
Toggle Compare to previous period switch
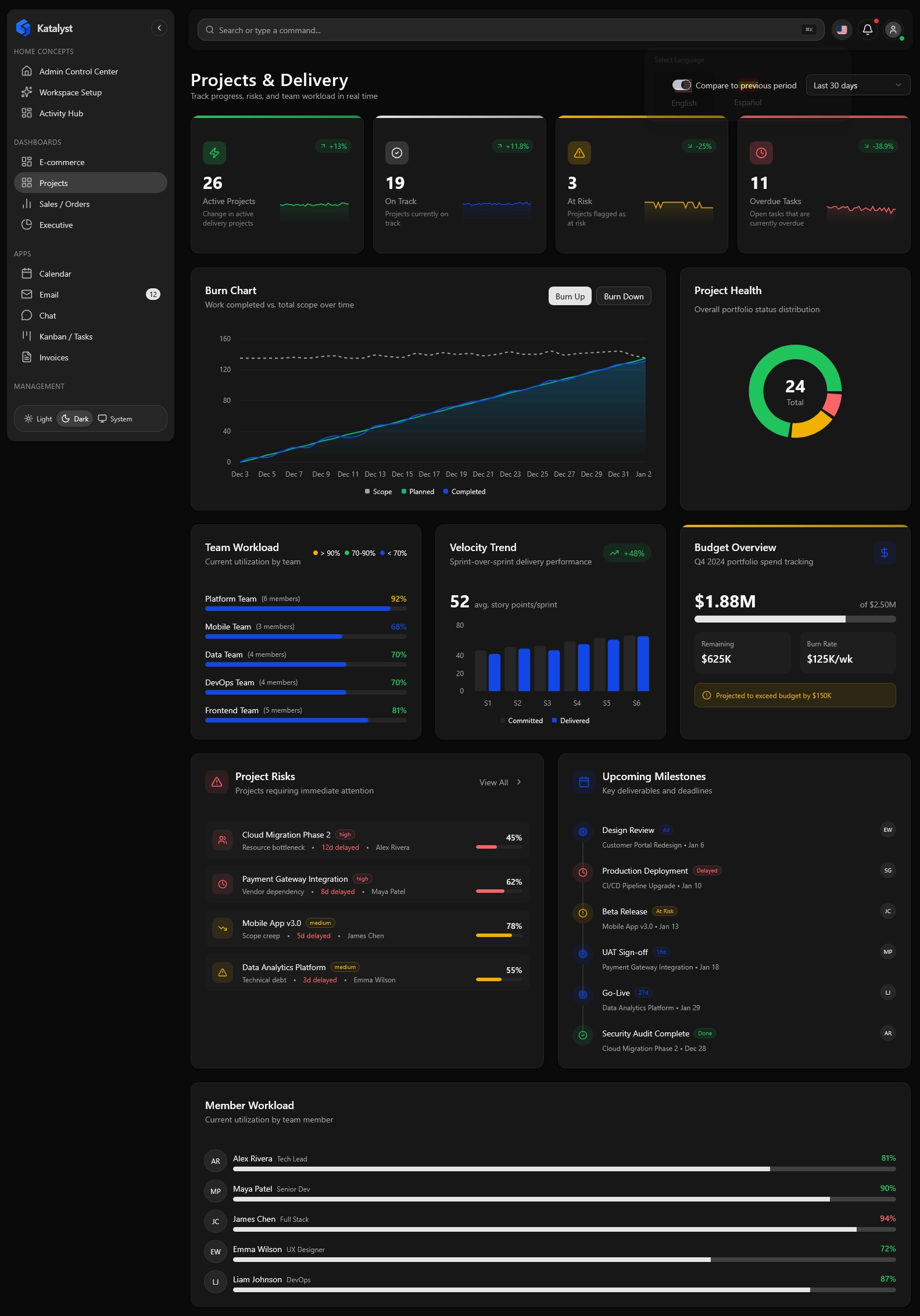coord(682,85)
